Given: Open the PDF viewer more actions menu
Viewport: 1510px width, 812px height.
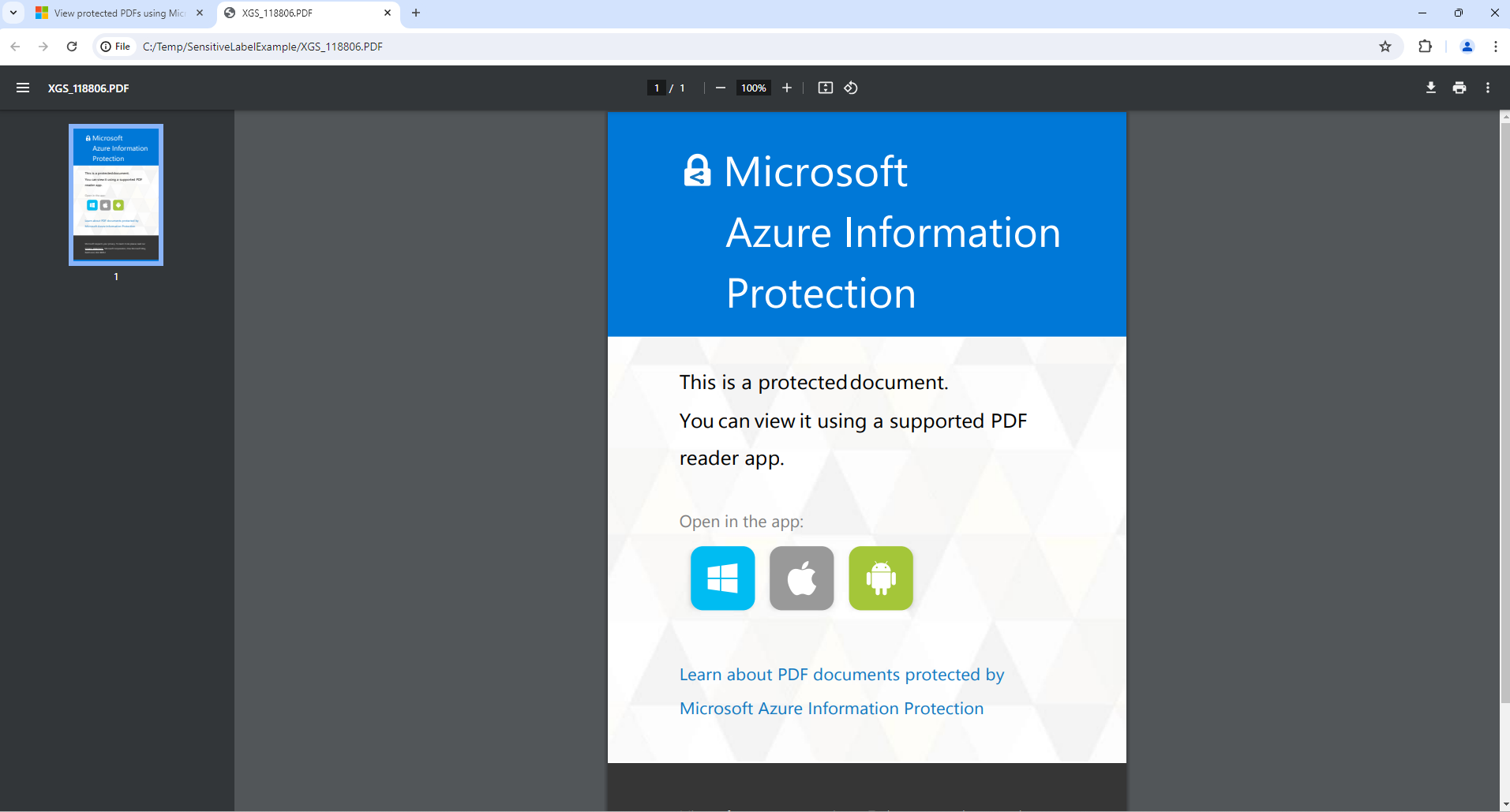Looking at the screenshot, I should point(1487,88).
